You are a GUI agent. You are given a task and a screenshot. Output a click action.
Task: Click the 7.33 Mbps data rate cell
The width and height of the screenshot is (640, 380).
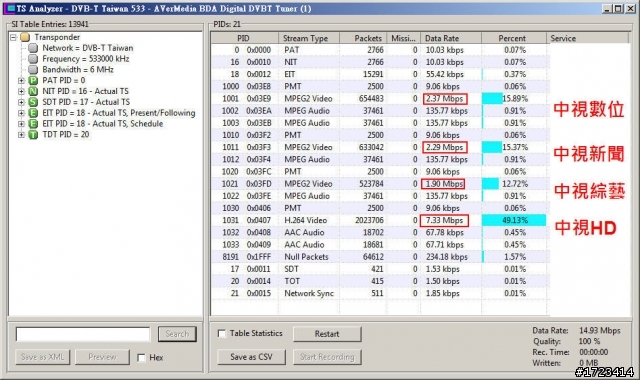pos(444,220)
